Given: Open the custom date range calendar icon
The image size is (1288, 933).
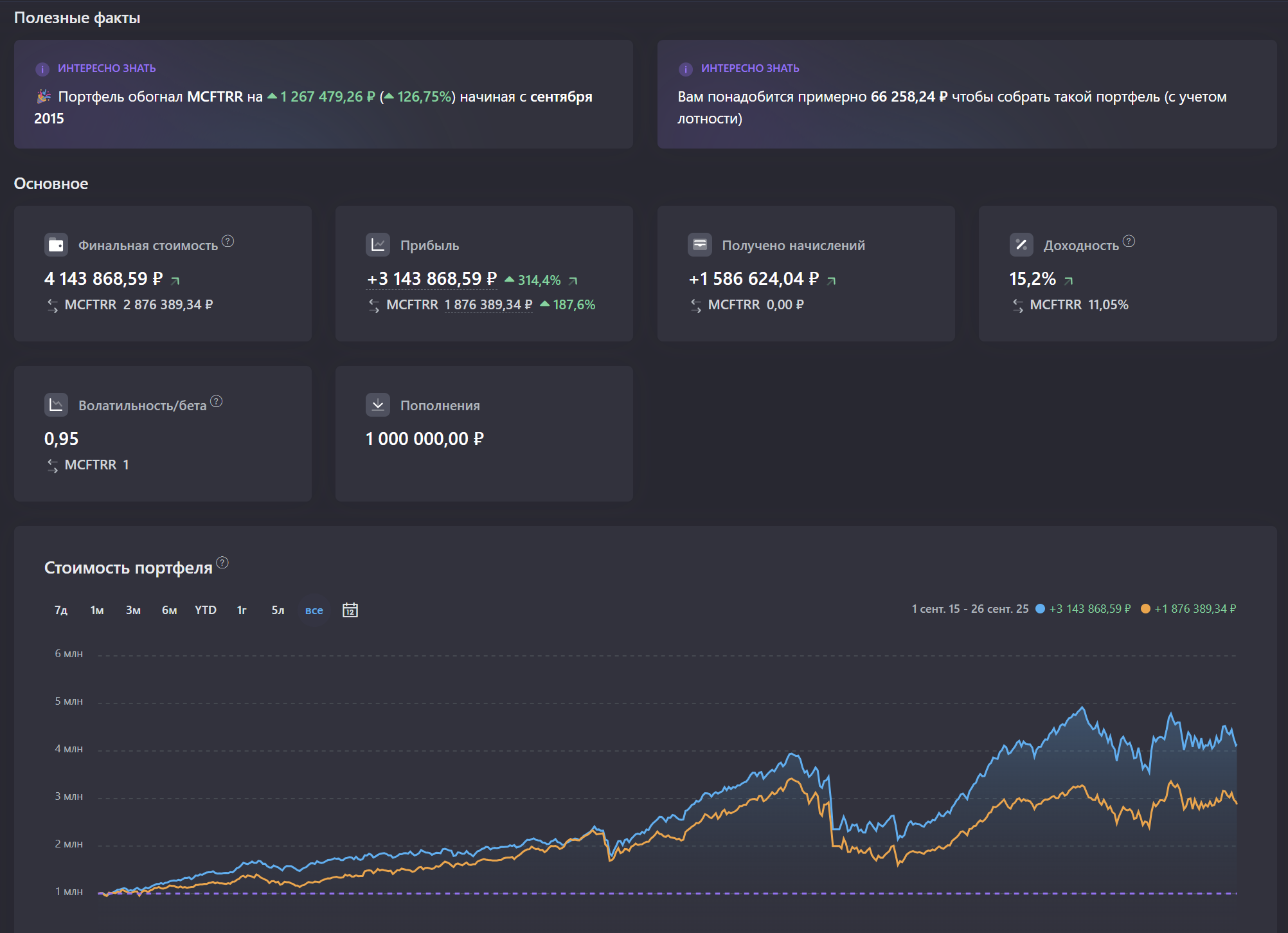Looking at the screenshot, I should tap(350, 610).
